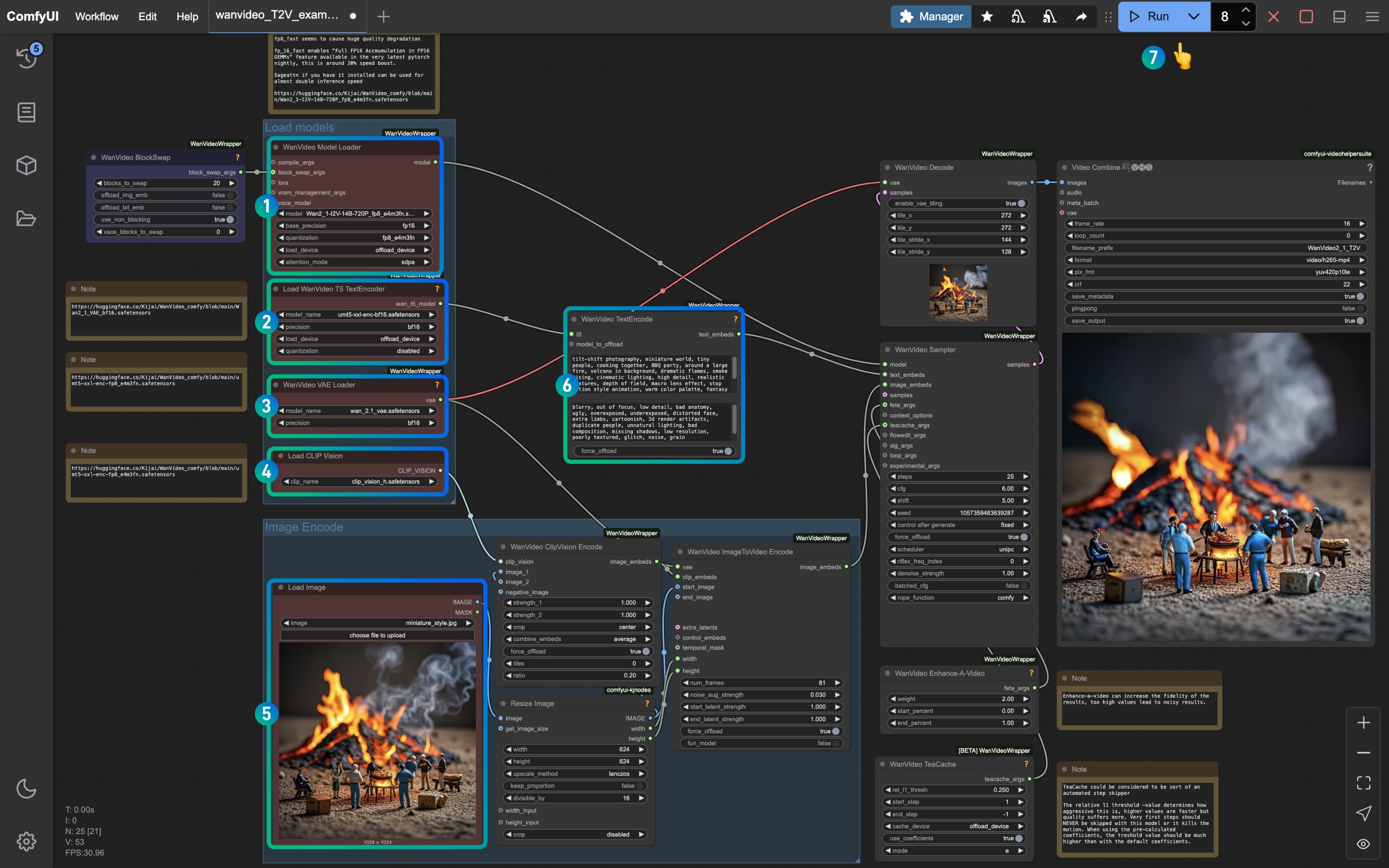The width and height of the screenshot is (1389, 868).
Task: Increase batch count with up arrow
Action: click(1245, 10)
